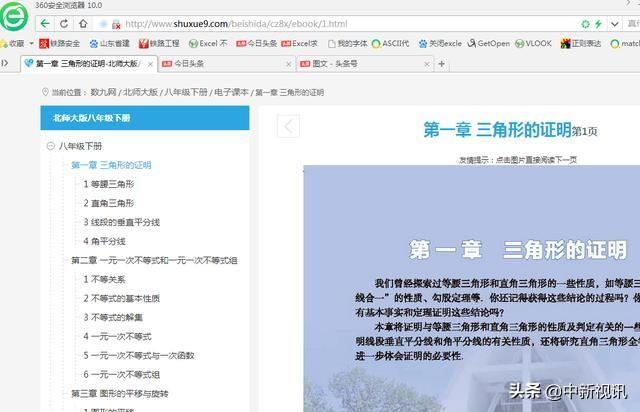Viewport: 640px width, 412px height.
Task: Reload the page with refresh icon
Action: (64, 24)
